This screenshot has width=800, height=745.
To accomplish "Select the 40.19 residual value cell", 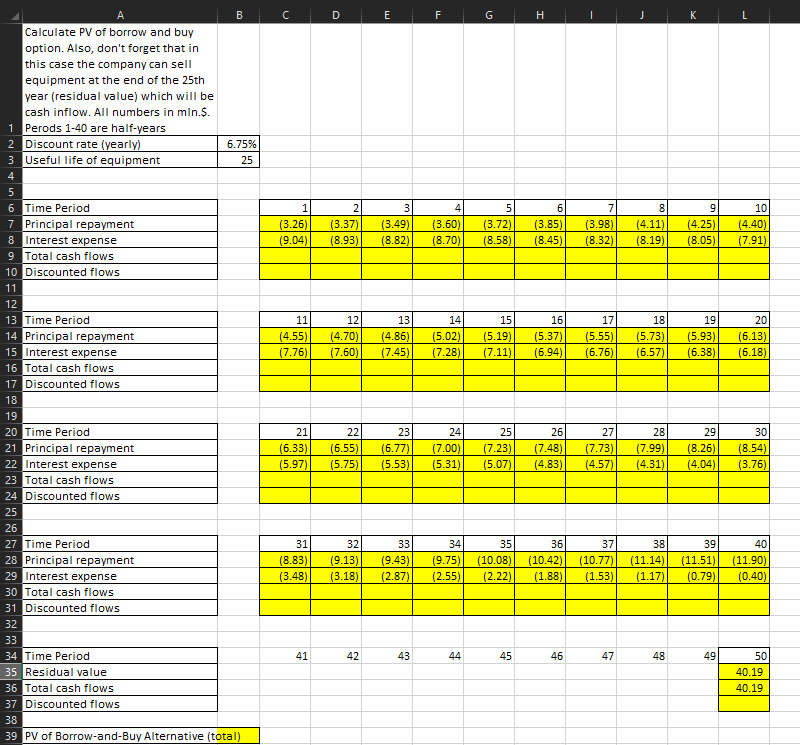I will (x=744, y=672).
